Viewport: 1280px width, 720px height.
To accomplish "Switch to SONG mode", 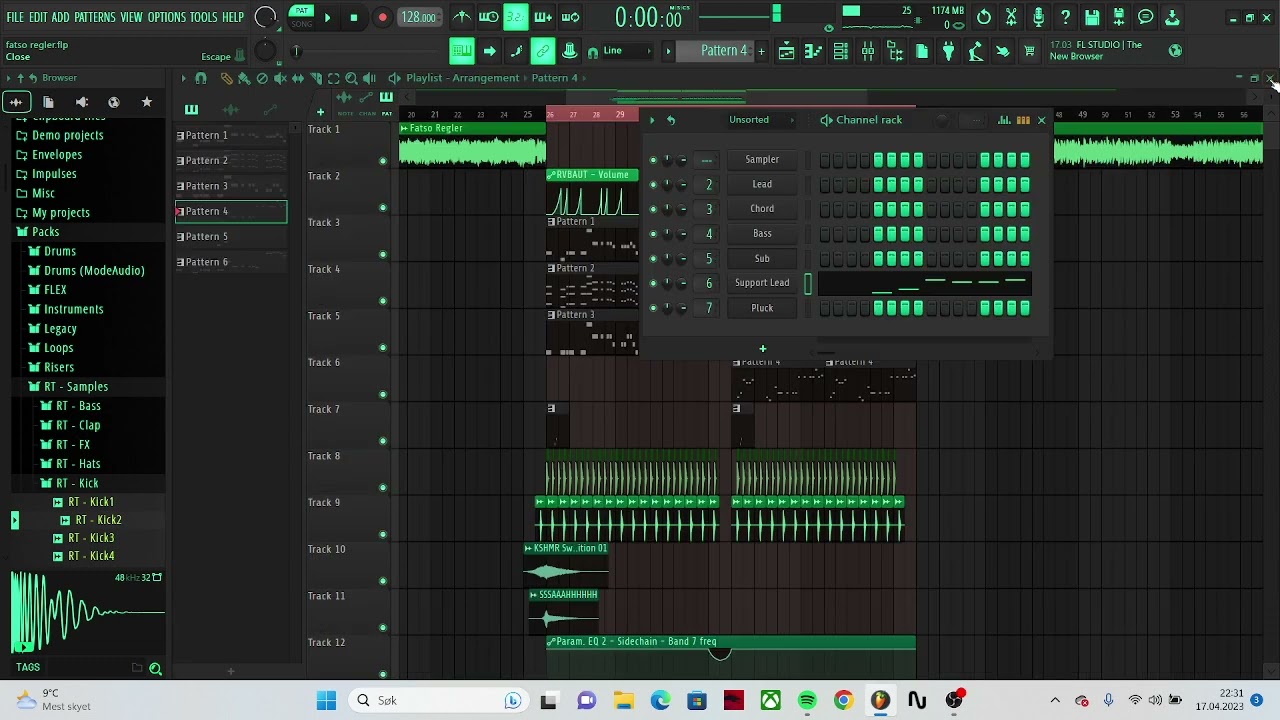I will click(301, 23).
